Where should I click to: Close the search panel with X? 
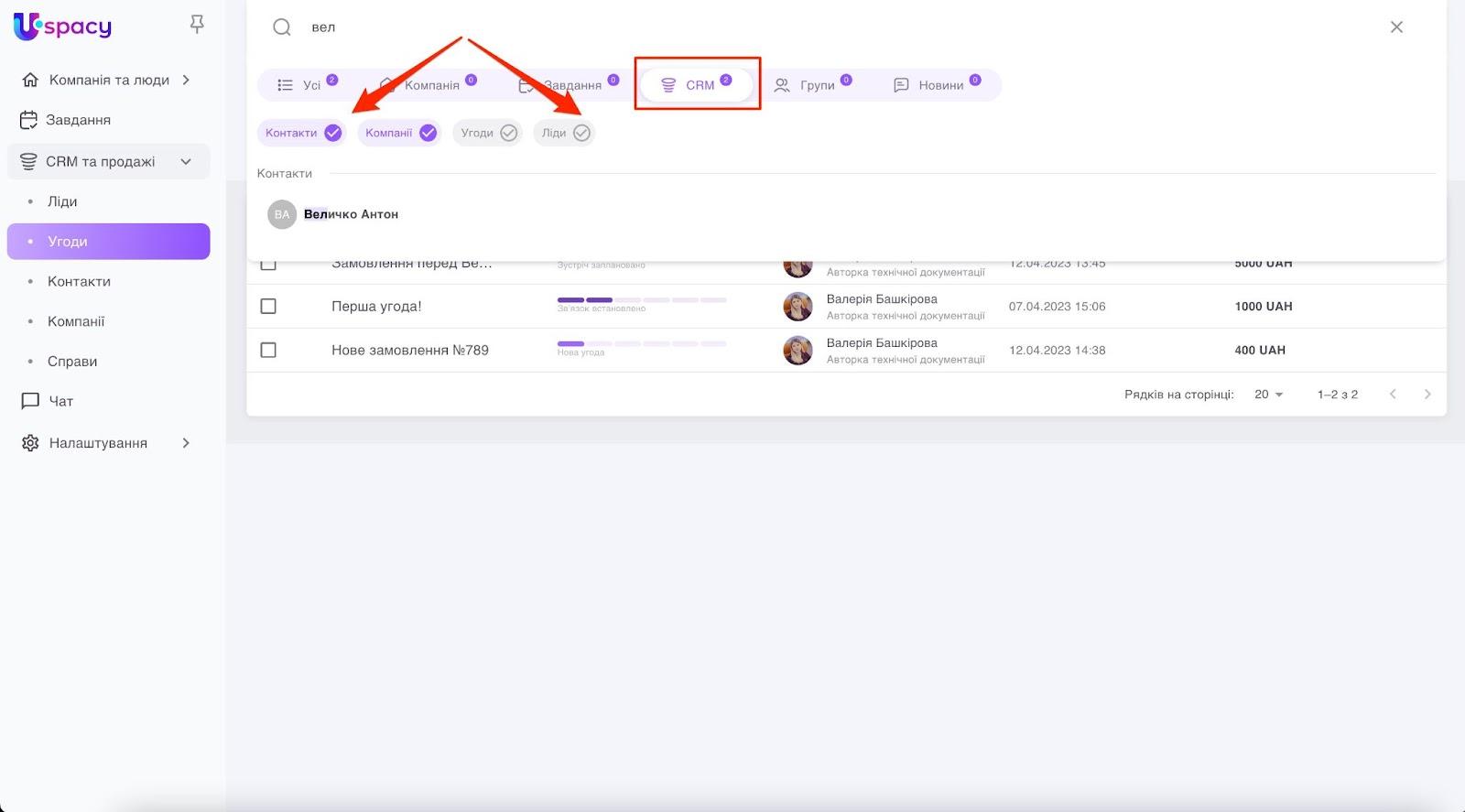pyautogui.click(x=1396, y=27)
